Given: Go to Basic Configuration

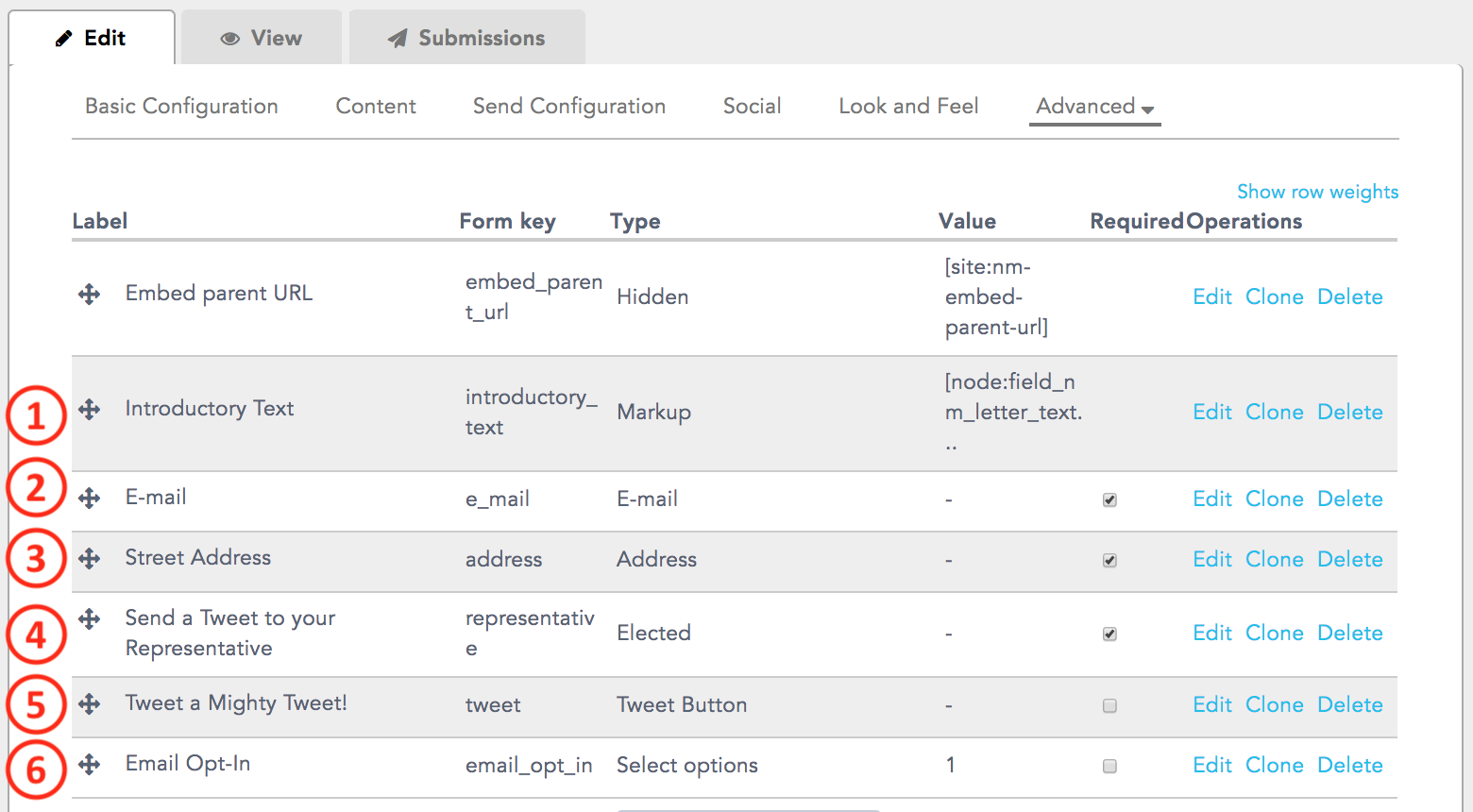Looking at the screenshot, I should (x=181, y=107).
